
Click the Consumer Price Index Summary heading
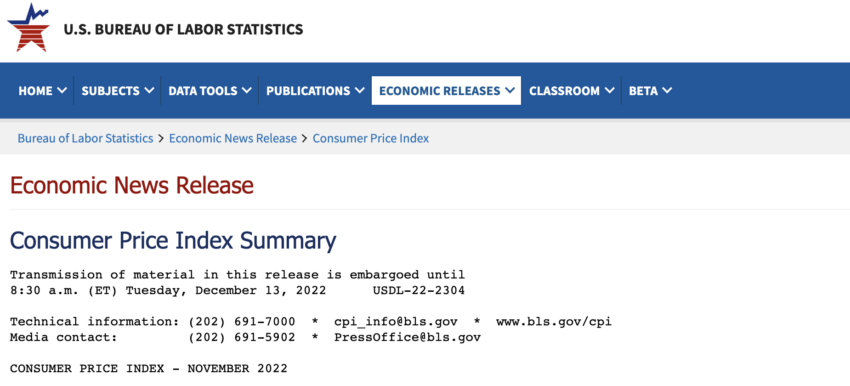coord(173,240)
